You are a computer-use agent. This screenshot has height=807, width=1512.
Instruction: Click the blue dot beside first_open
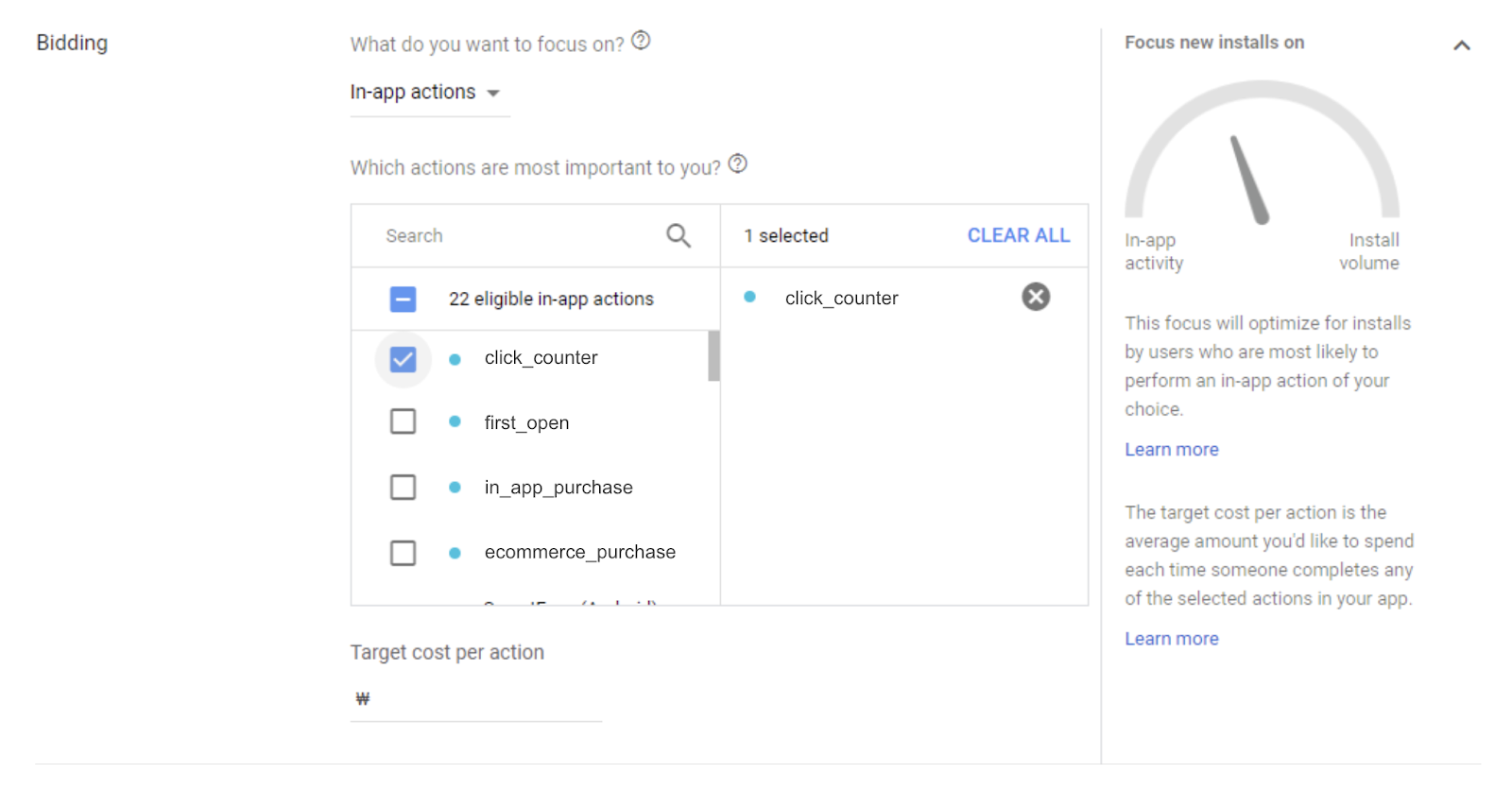coord(455,421)
